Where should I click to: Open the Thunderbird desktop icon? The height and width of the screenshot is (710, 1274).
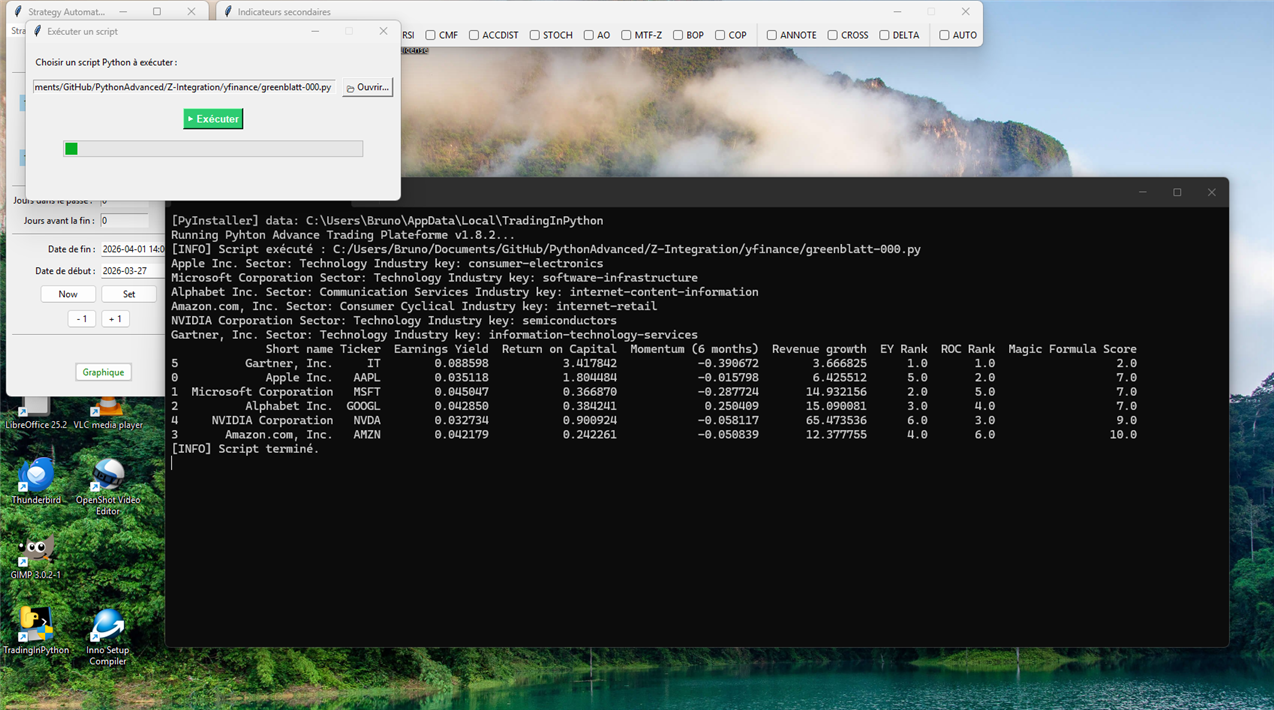[x=36, y=476]
